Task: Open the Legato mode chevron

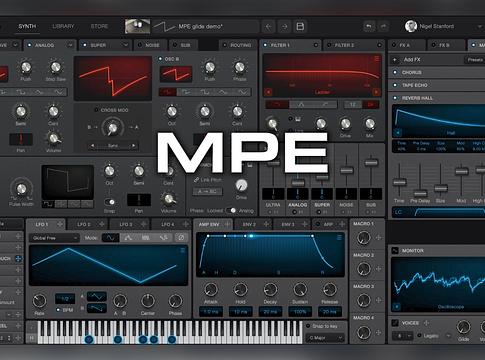Action: (448, 336)
